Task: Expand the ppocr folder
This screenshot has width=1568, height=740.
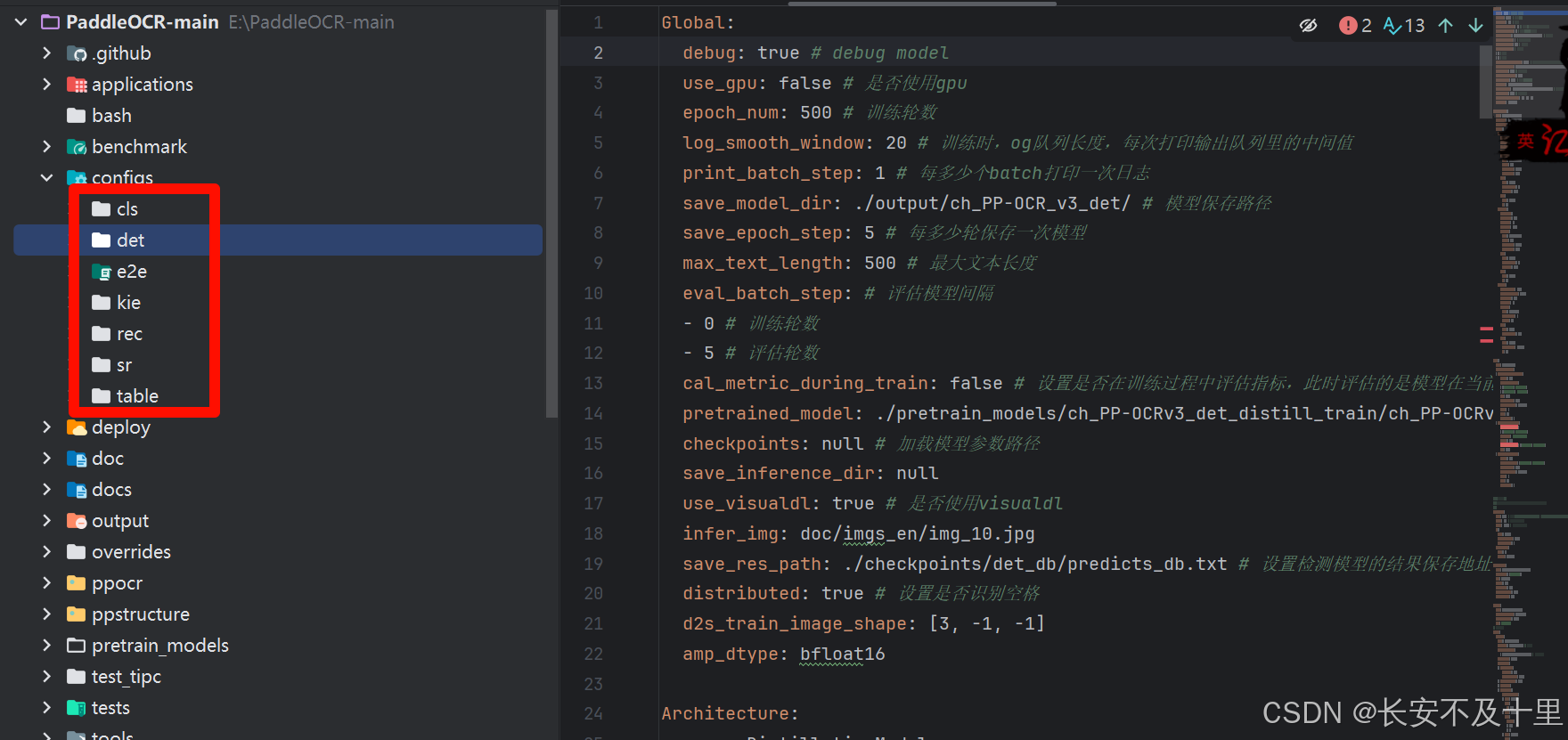Action: [x=46, y=583]
